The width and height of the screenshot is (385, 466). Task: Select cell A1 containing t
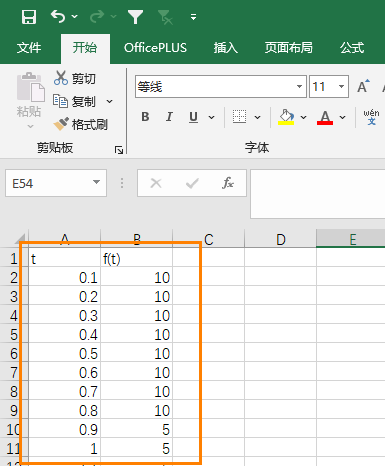point(65,258)
